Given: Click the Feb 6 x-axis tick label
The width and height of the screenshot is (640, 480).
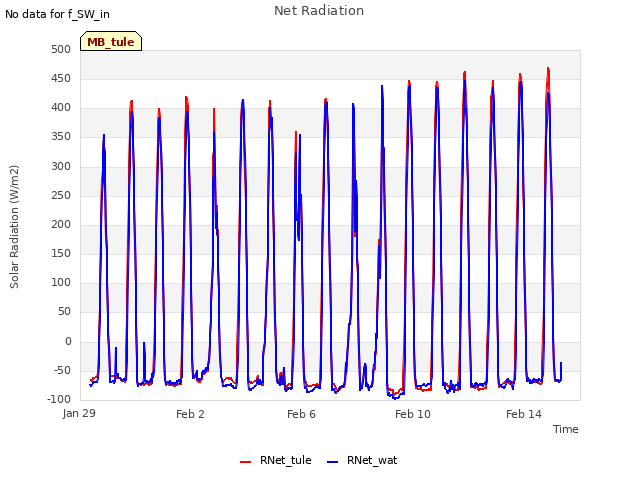Looking at the screenshot, I should [301, 414].
